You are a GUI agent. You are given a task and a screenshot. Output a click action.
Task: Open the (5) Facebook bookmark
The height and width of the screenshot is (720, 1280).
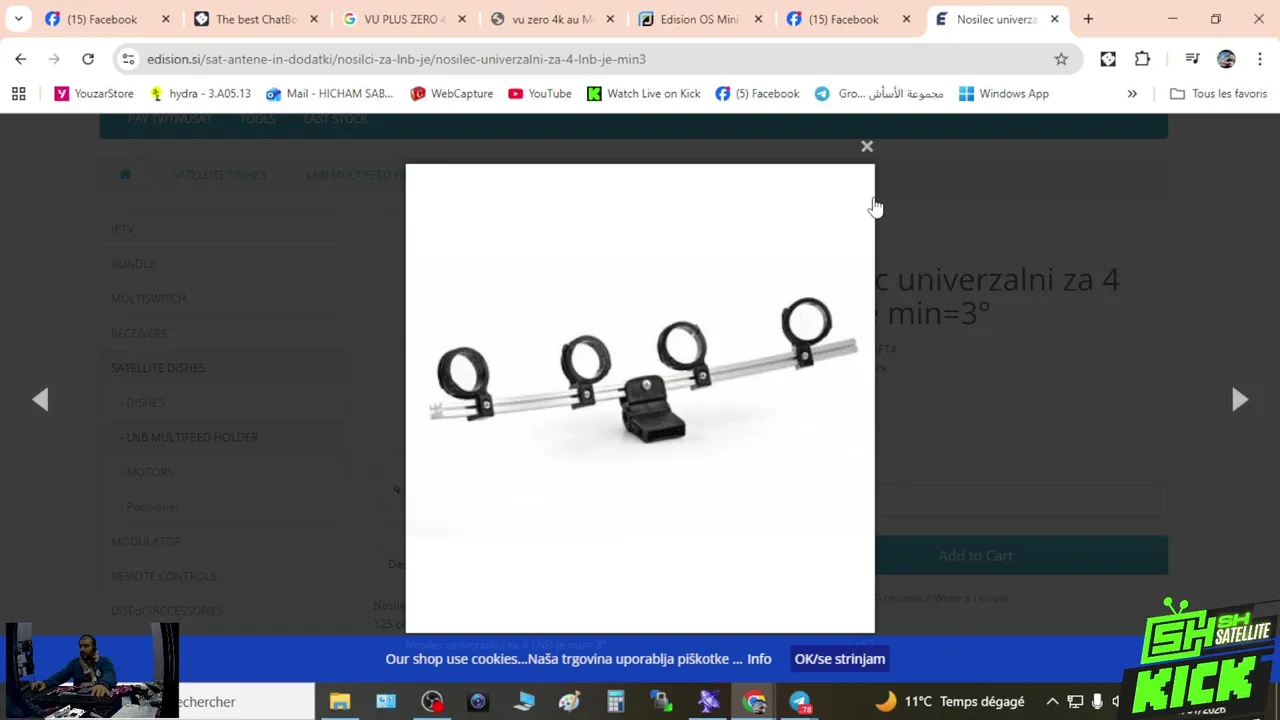(x=757, y=94)
